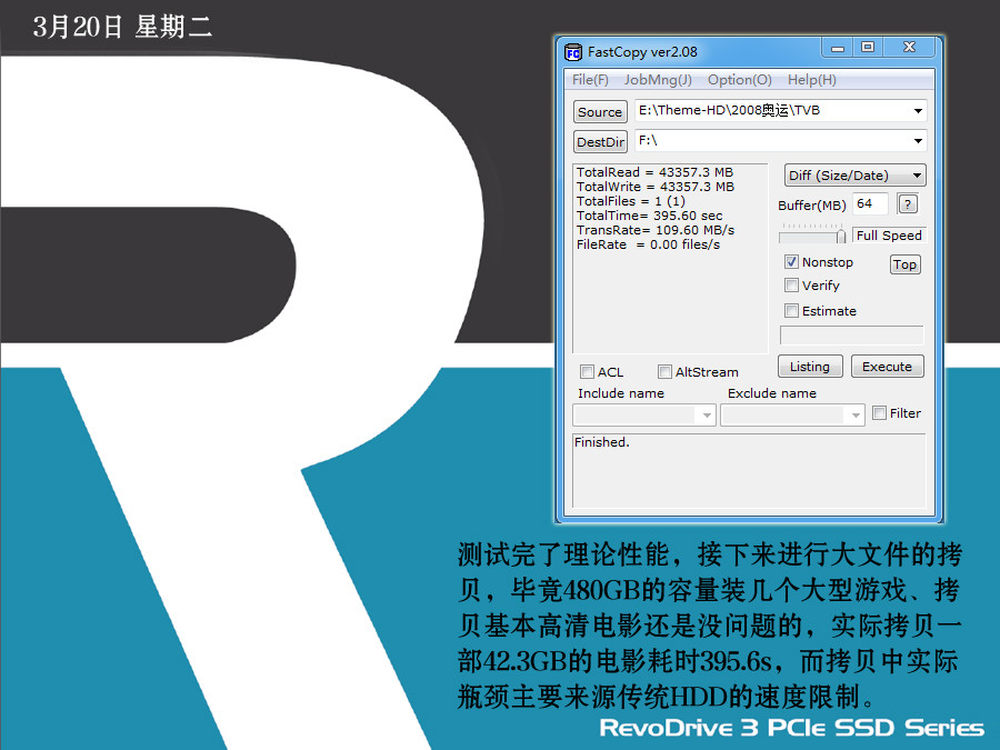Uncheck the Nonstop checkbox
The image size is (1000, 750).
pos(791,261)
